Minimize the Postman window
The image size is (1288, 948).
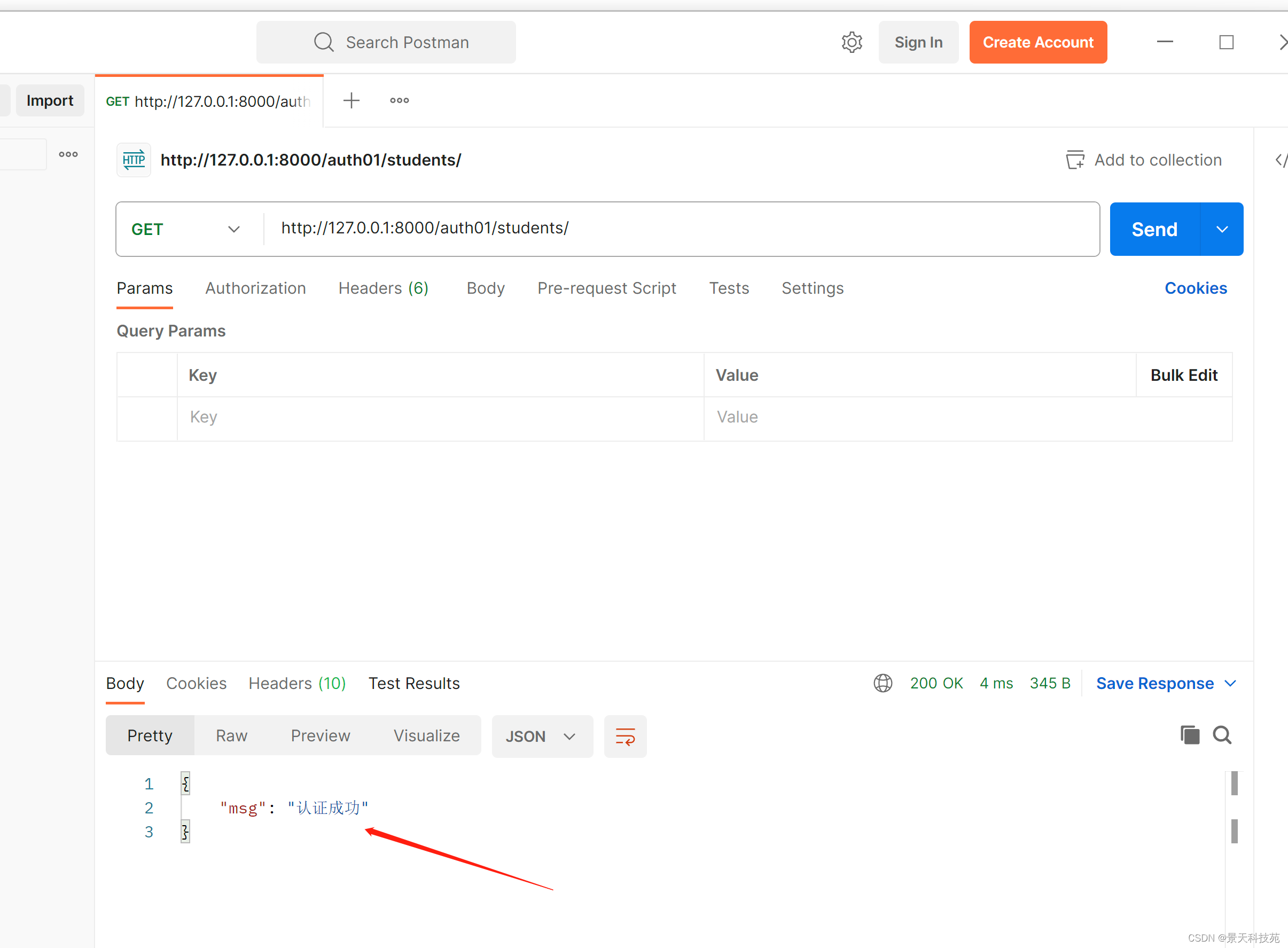[1165, 42]
